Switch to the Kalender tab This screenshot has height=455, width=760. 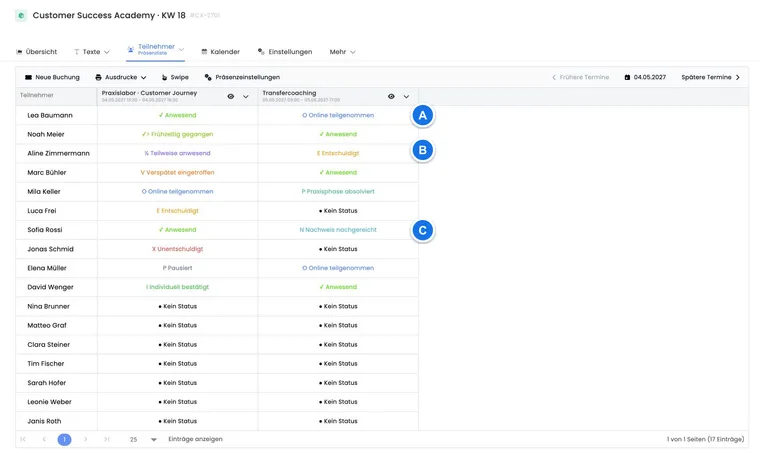point(221,52)
